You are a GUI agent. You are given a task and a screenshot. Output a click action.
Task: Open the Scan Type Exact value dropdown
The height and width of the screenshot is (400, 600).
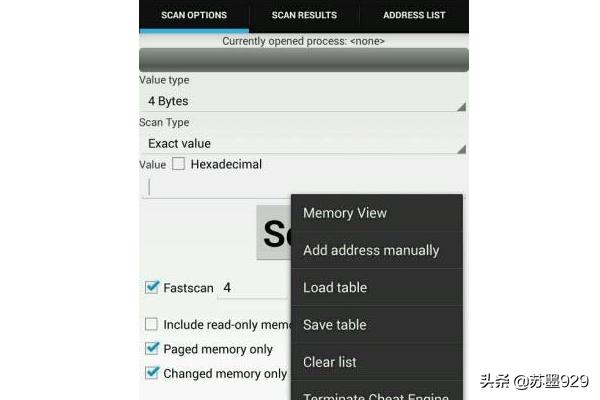pyautogui.click(x=303, y=144)
